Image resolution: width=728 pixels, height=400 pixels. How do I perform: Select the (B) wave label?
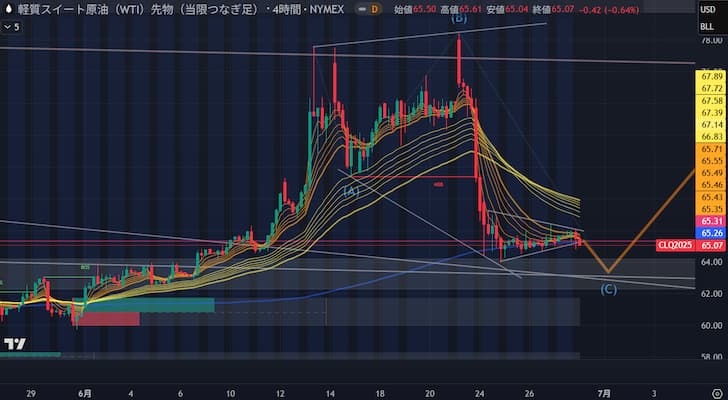coord(459,19)
